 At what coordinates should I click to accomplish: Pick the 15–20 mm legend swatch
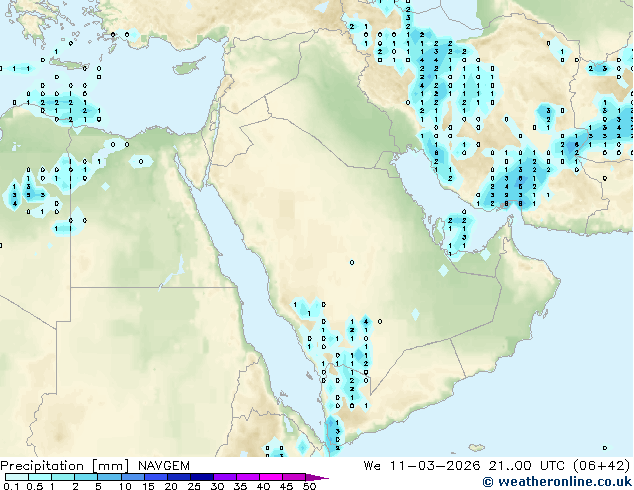point(155,477)
